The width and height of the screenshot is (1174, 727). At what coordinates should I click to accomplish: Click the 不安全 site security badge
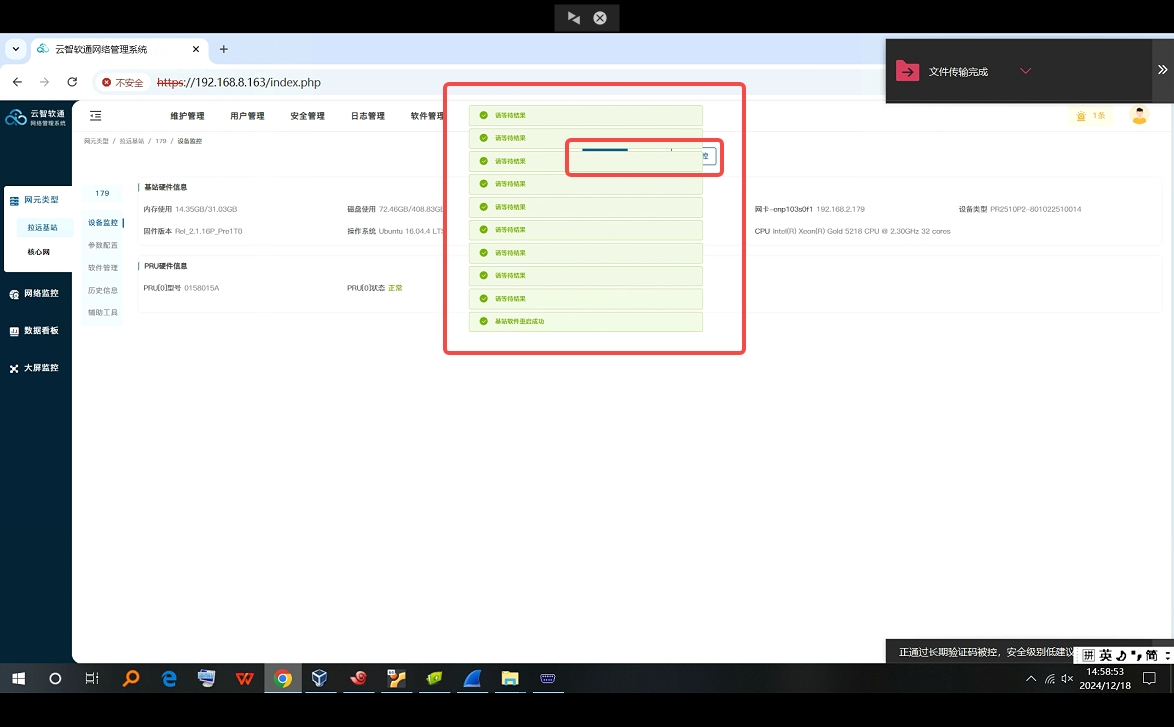coord(122,82)
